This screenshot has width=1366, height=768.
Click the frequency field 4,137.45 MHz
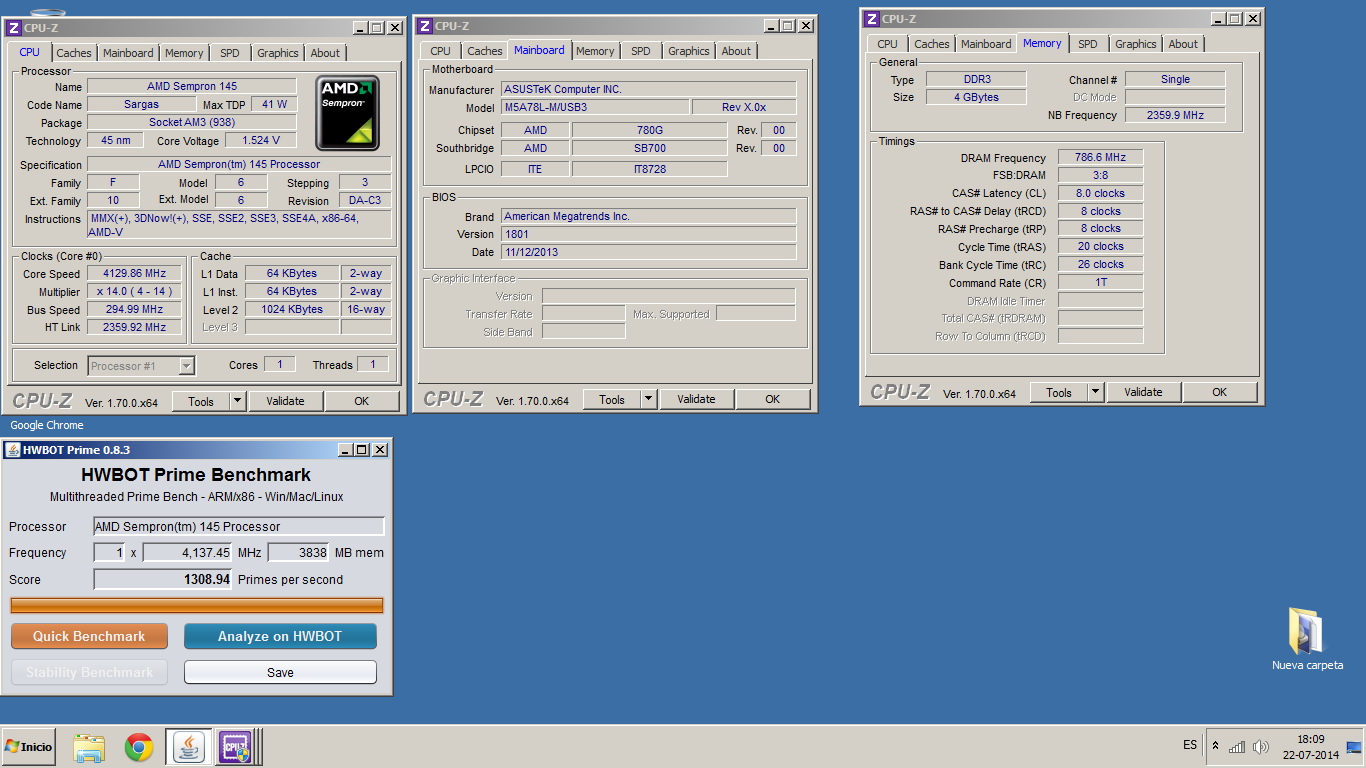point(188,552)
